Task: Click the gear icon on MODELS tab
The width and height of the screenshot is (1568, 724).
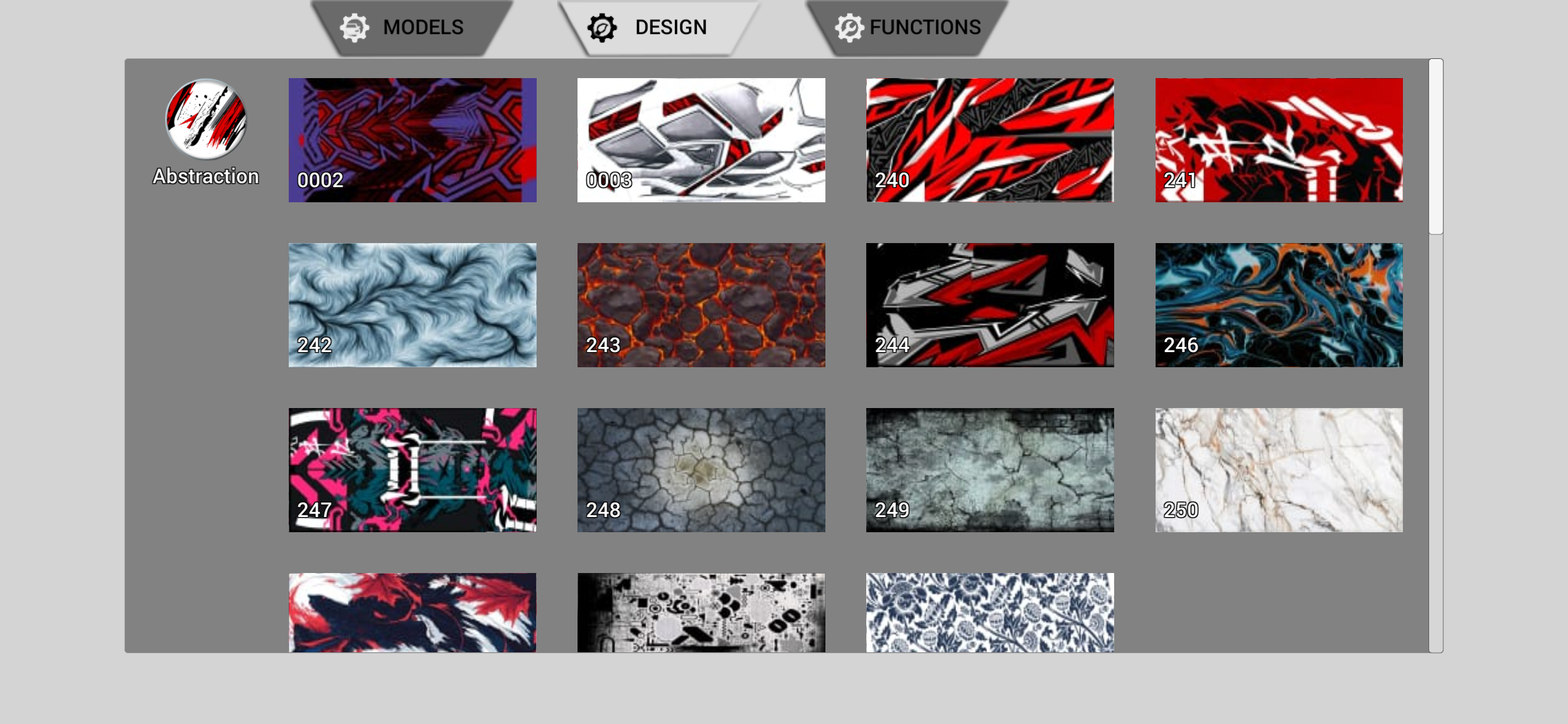Action: tap(354, 27)
